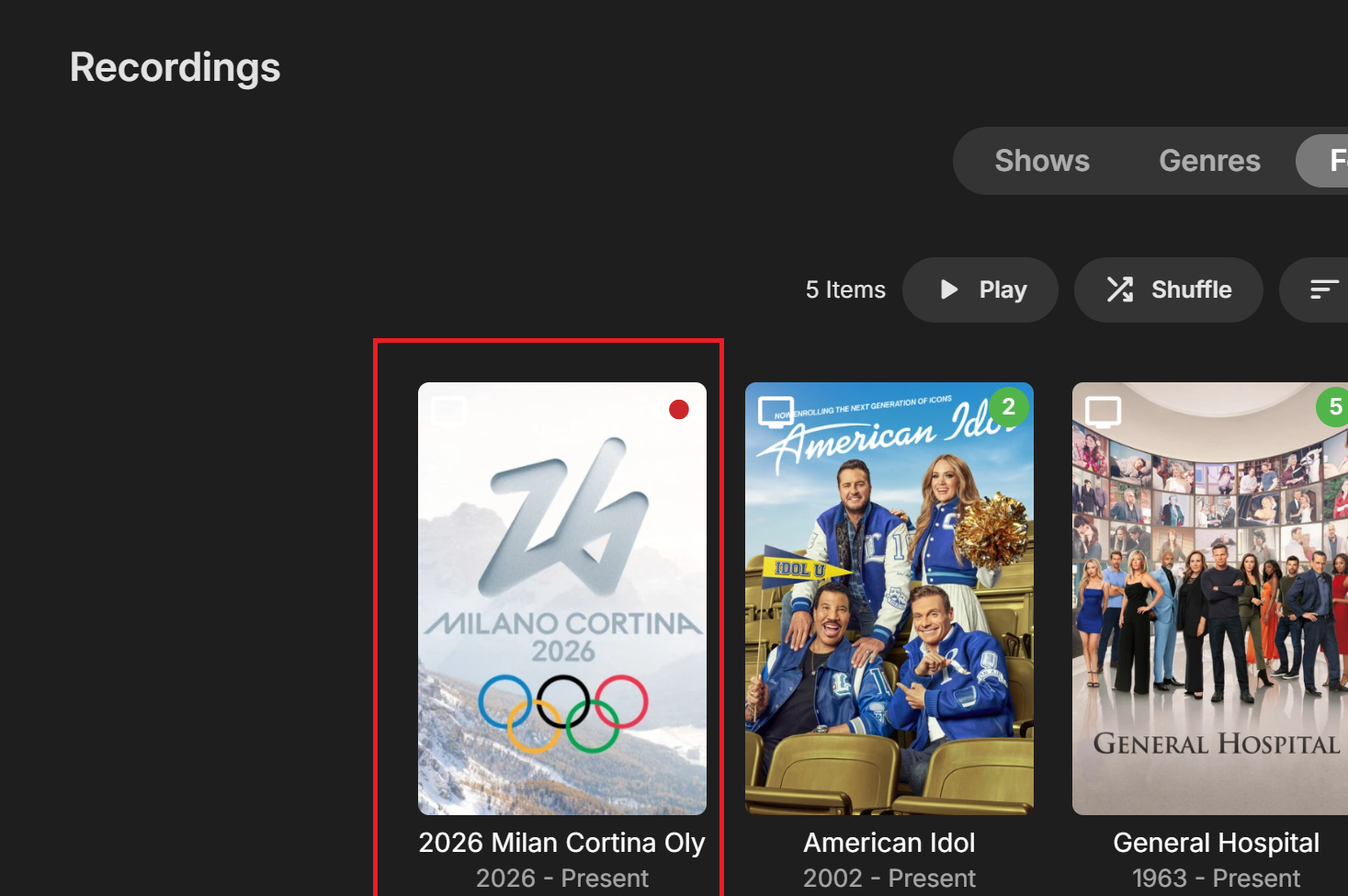The height and width of the screenshot is (896, 1348).
Task: Open the General Hospital poster
Action: (1209, 597)
